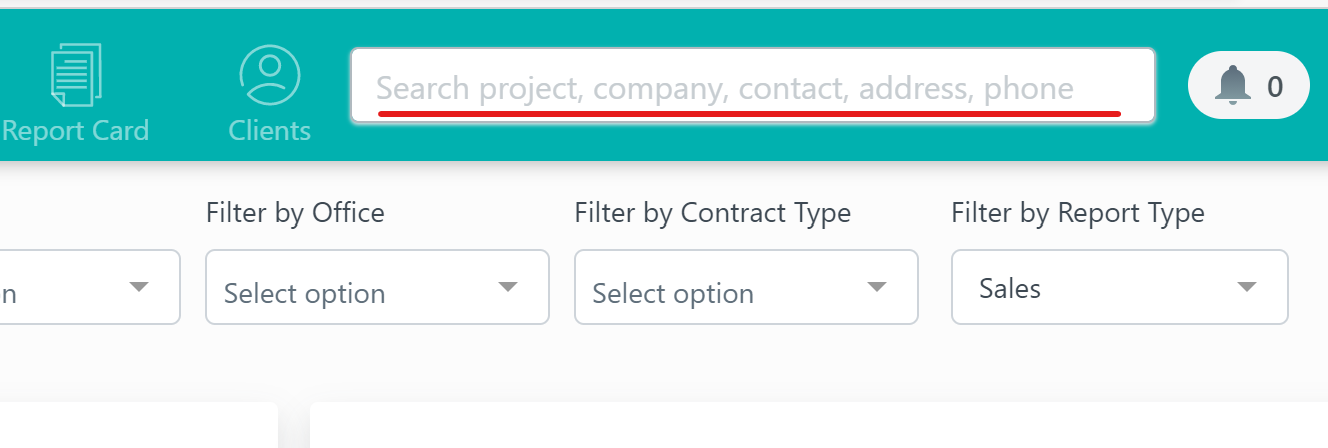Open the Report Type dropdown showing Sales
Viewport: 1328px width, 448px height.
coord(1120,287)
